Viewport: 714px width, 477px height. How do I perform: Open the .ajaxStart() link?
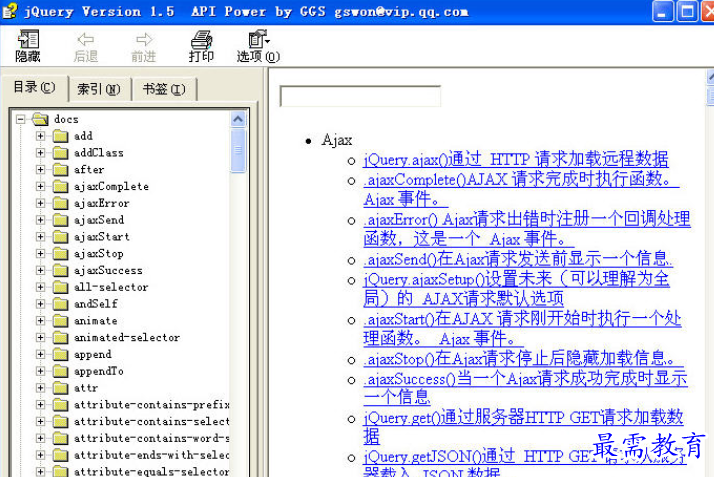522,329
